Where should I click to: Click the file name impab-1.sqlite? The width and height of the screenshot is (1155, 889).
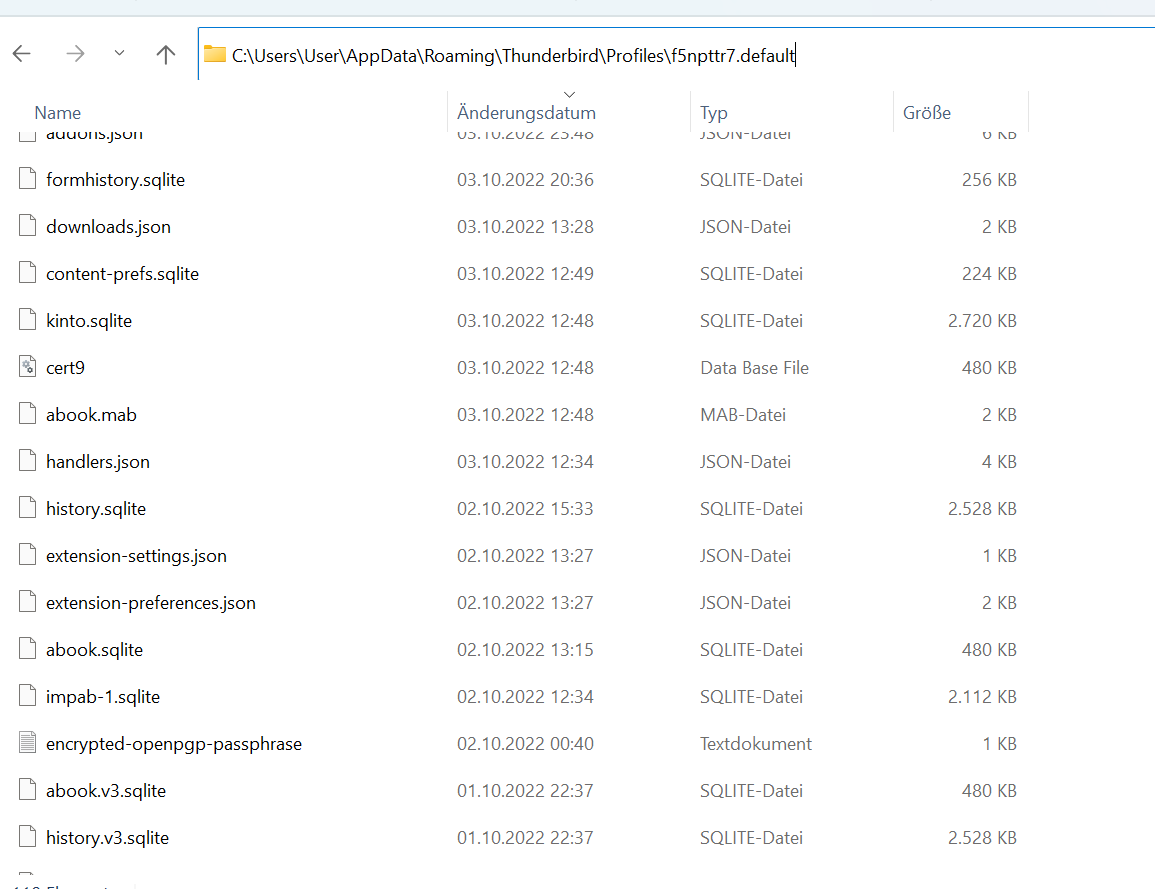(x=103, y=697)
